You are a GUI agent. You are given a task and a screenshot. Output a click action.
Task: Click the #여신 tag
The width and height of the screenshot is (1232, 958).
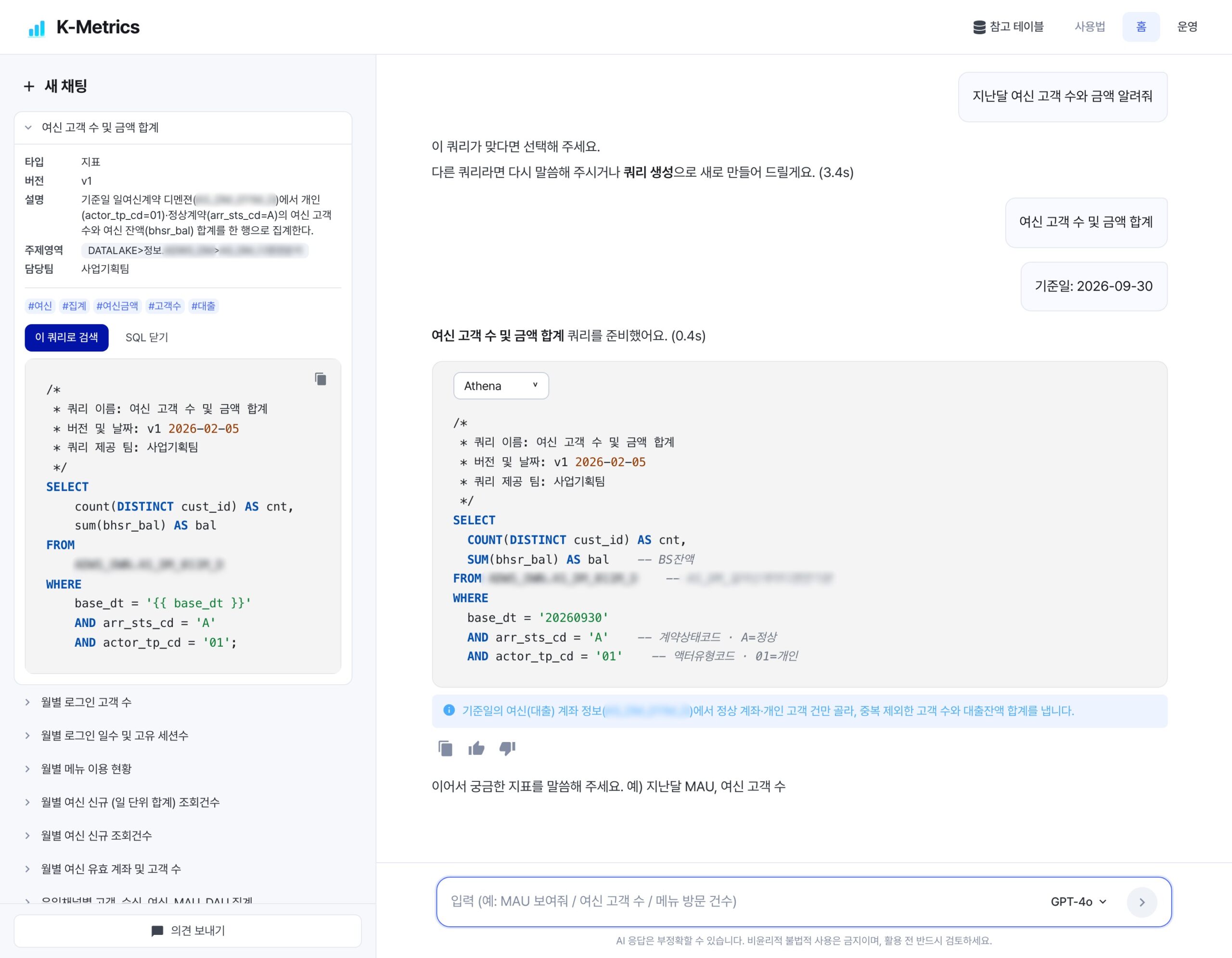(x=40, y=306)
